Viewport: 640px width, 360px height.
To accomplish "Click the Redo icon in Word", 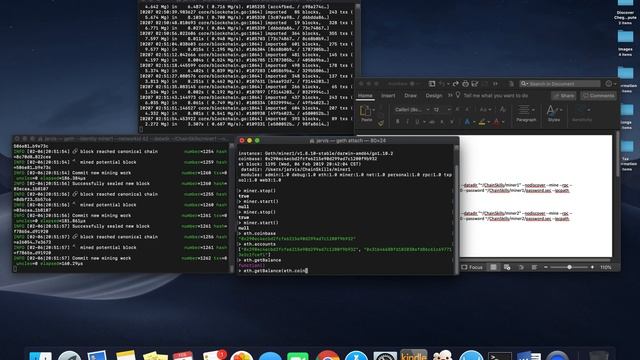I will pyautogui.click(x=456, y=84).
